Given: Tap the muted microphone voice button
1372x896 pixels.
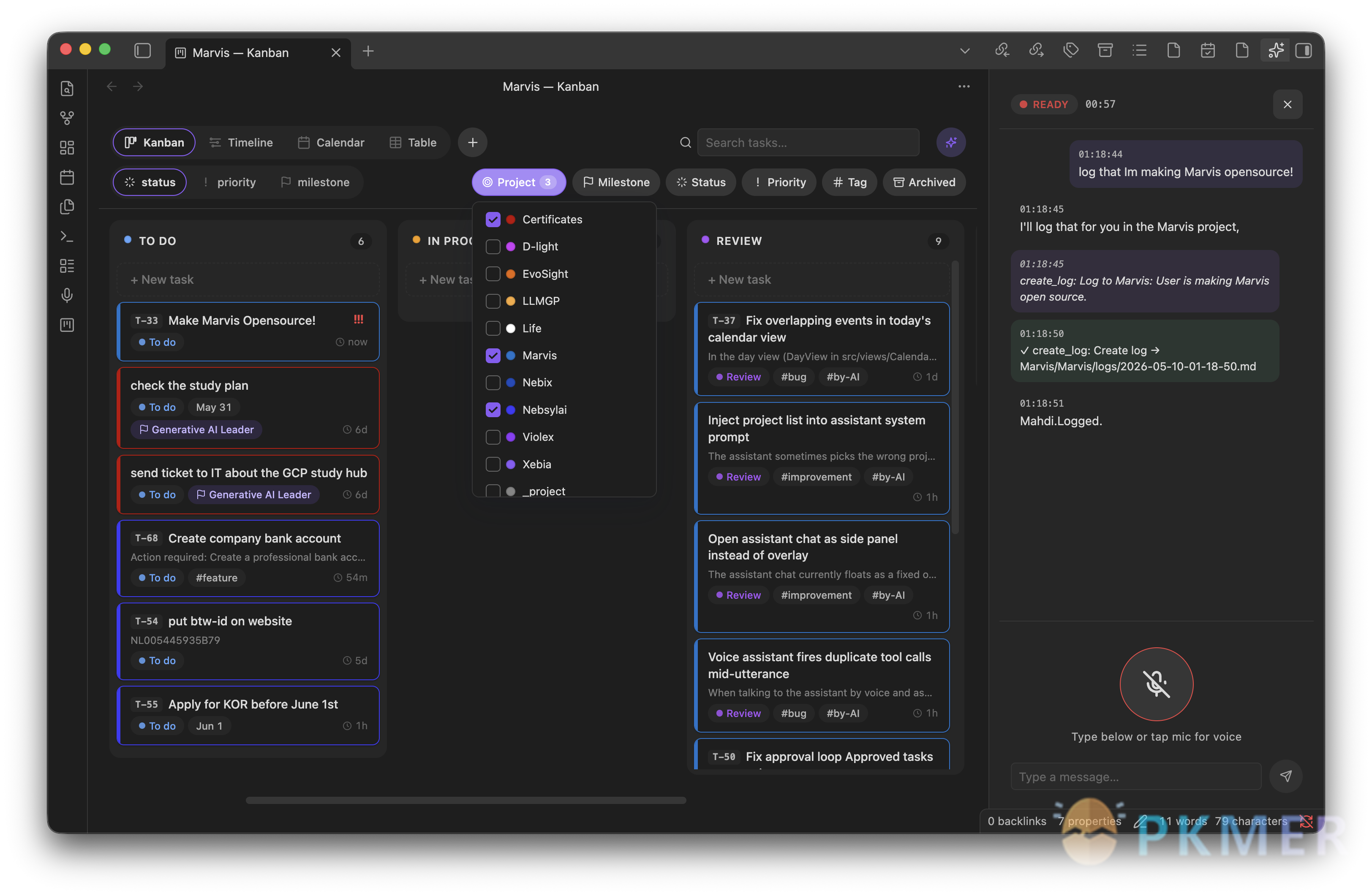Looking at the screenshot, I should [x=1156, y=684].
